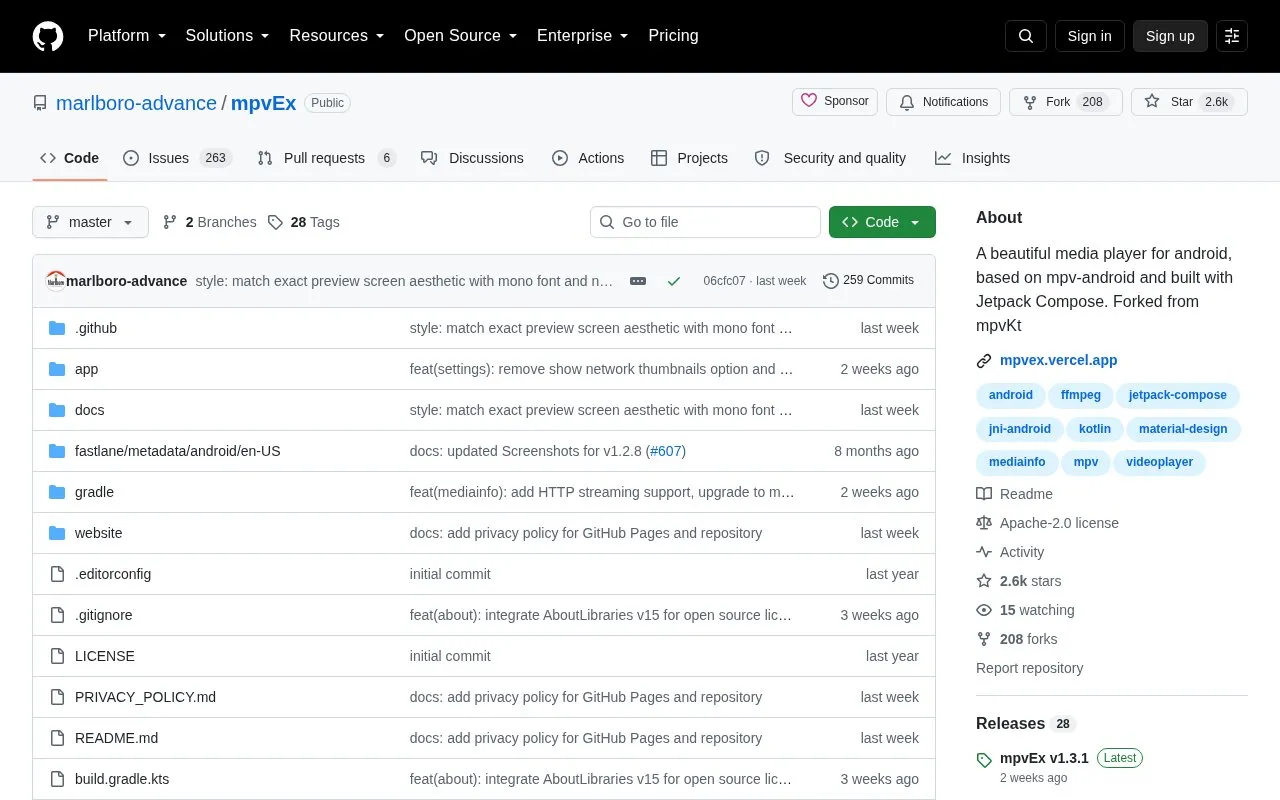Screen dimensions: 1280x800
Task: Switch to the Discussions tab
Action: pyautogui.click(x=472, y=158)
